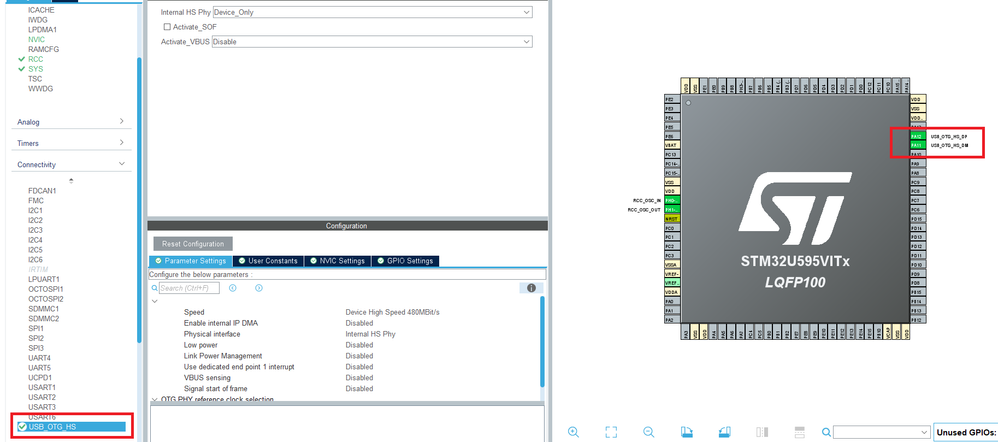Go to previous parameter search result
The image size is (998, 442).
click(232, 288)
